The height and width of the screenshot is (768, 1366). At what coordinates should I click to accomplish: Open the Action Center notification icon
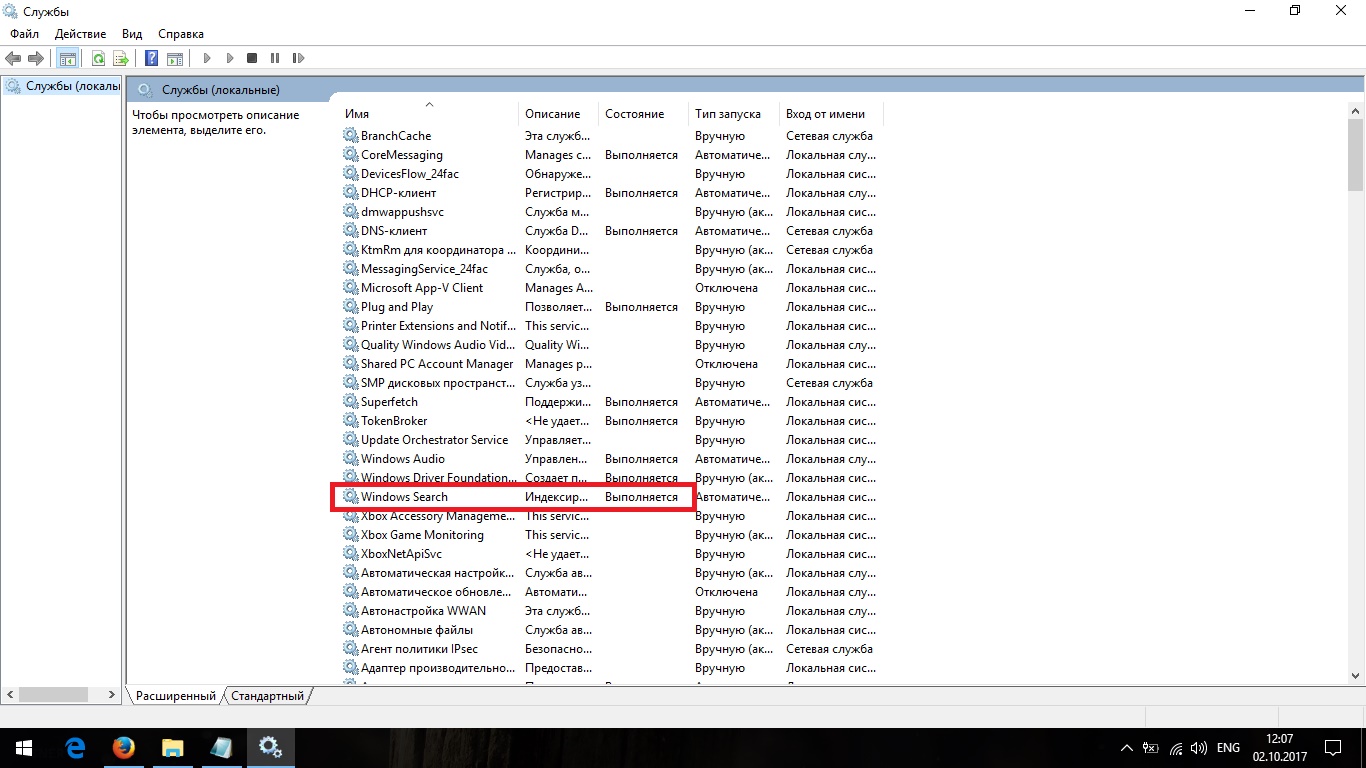tap(1333, 748)
